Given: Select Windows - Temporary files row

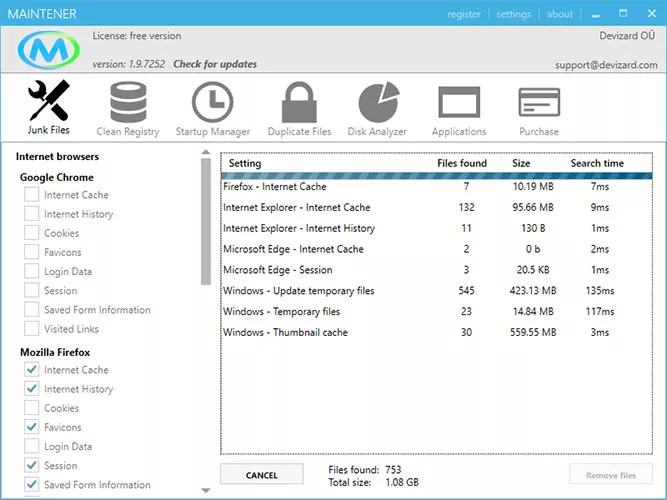Looking at the screenshot, I should click(436, 311).
